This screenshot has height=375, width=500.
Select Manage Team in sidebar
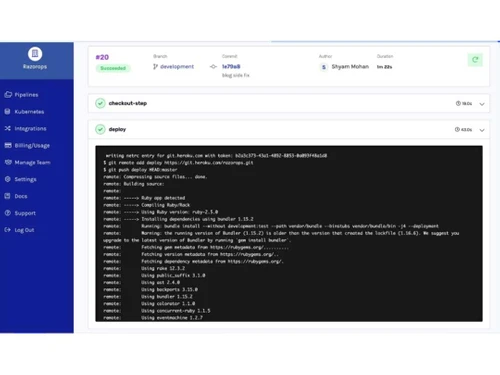[x=32, y=162]
